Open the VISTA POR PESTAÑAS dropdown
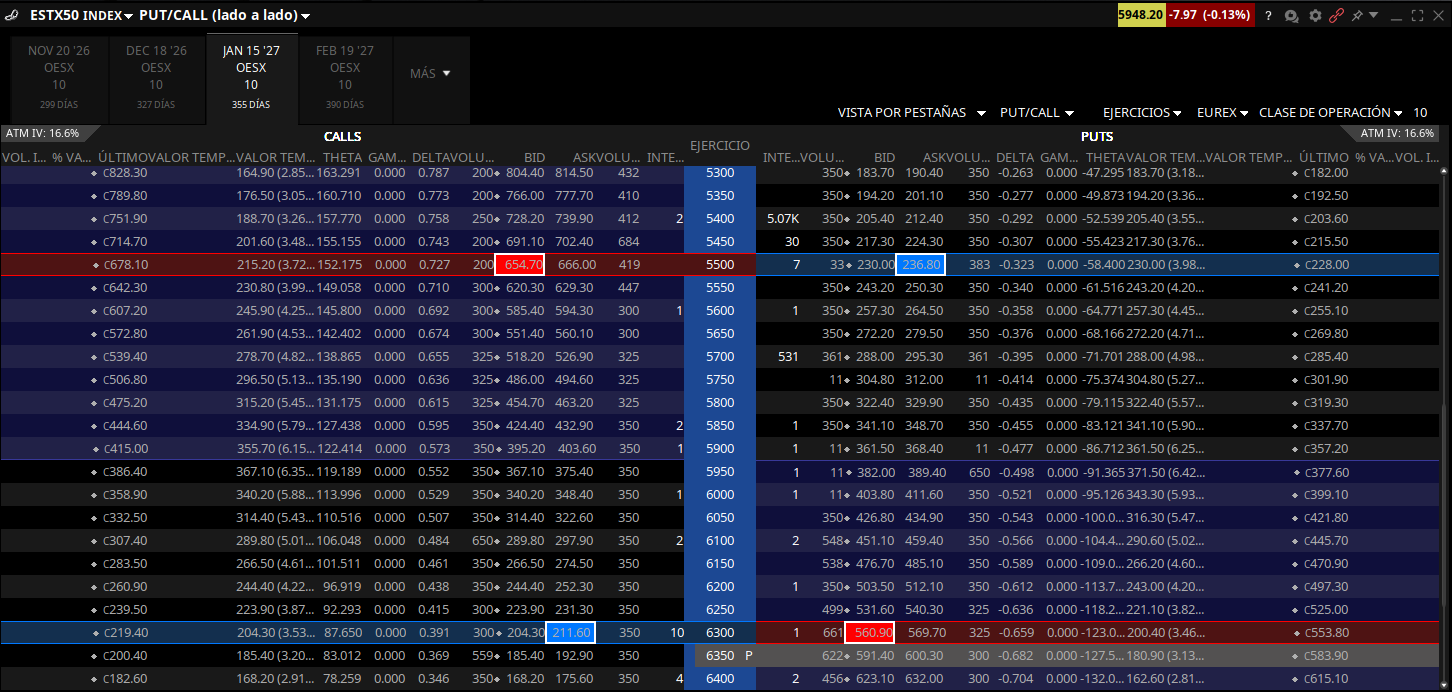Screen dimensions: 1452x692 pos(911,113)
